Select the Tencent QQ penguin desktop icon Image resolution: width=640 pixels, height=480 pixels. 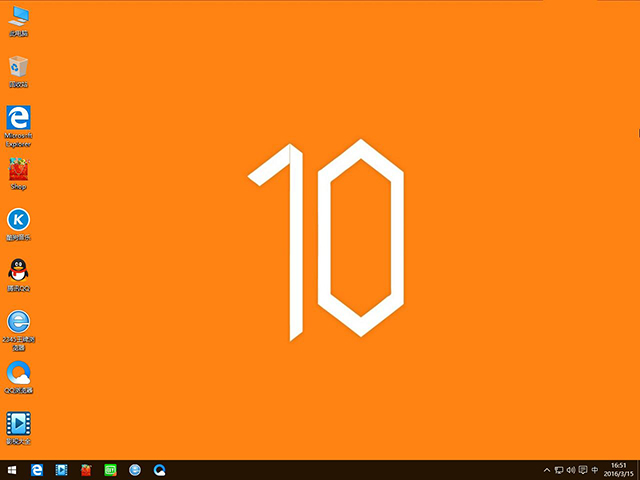[18, 271]
